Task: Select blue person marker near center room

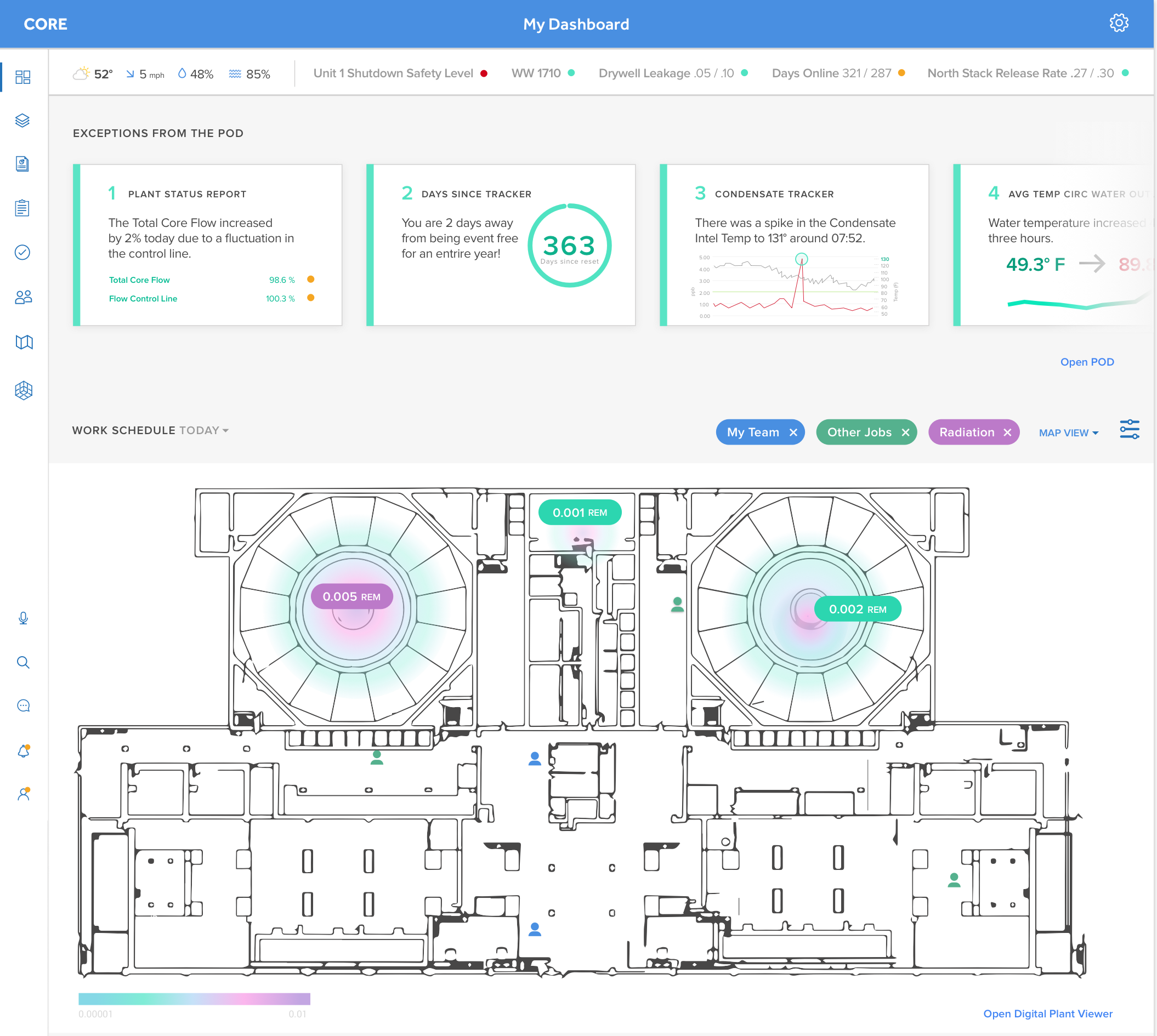Action: [535, 759]
